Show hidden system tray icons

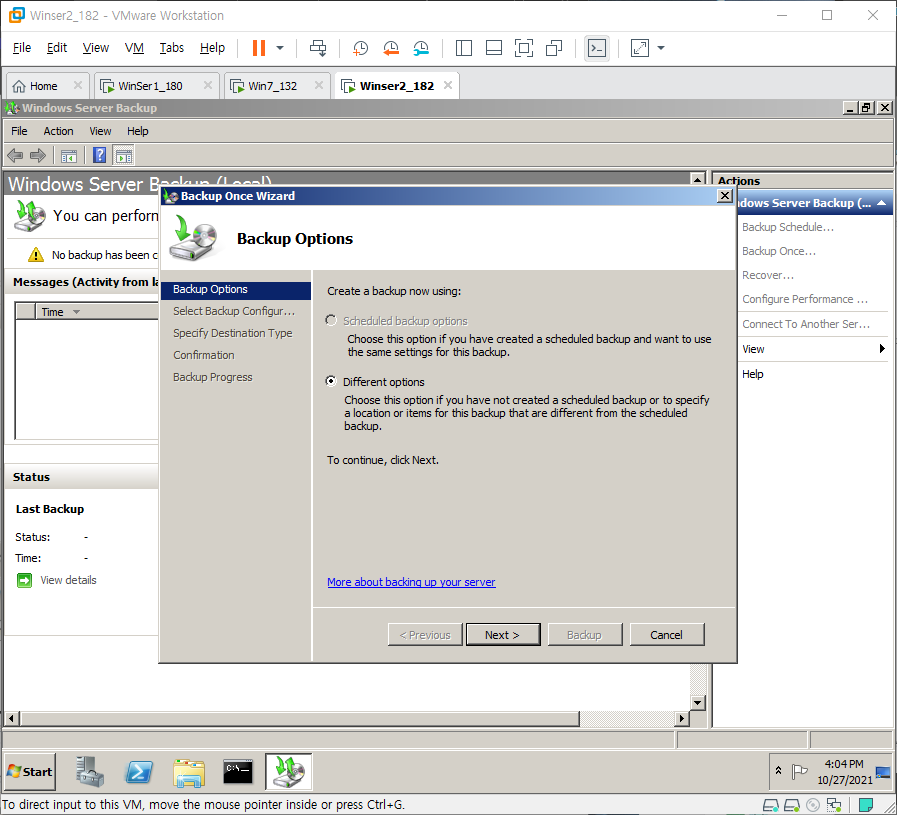778,771
